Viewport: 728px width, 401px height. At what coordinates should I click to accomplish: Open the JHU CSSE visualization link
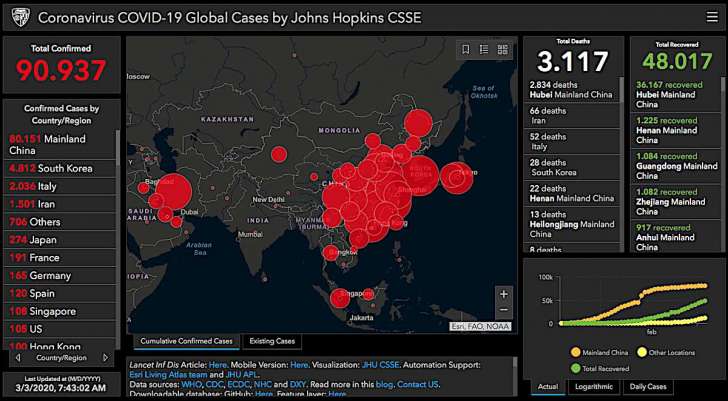click(380, 365)
